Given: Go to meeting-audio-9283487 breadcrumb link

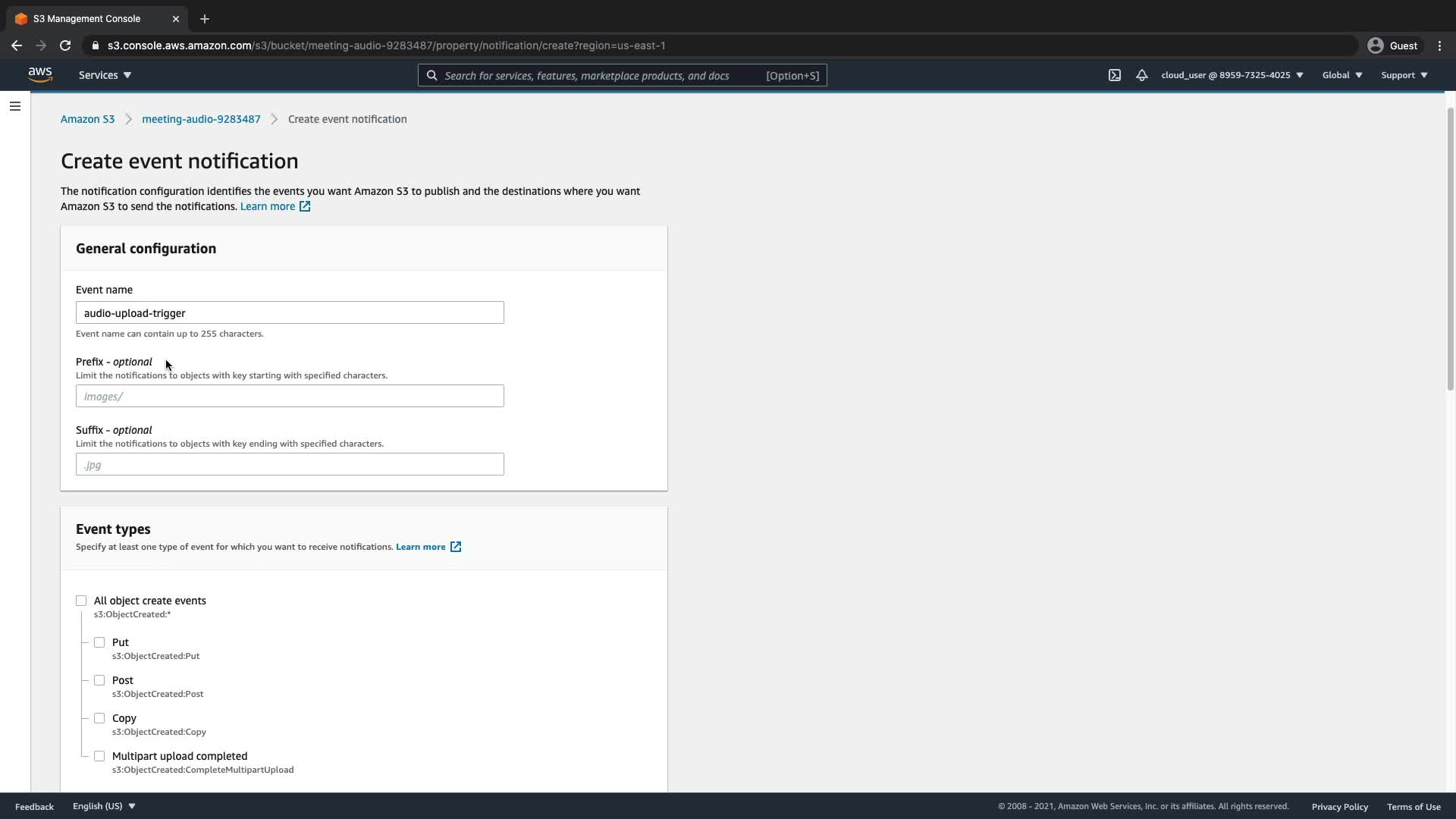Looking at the screenshot, I should coord(201,119).
